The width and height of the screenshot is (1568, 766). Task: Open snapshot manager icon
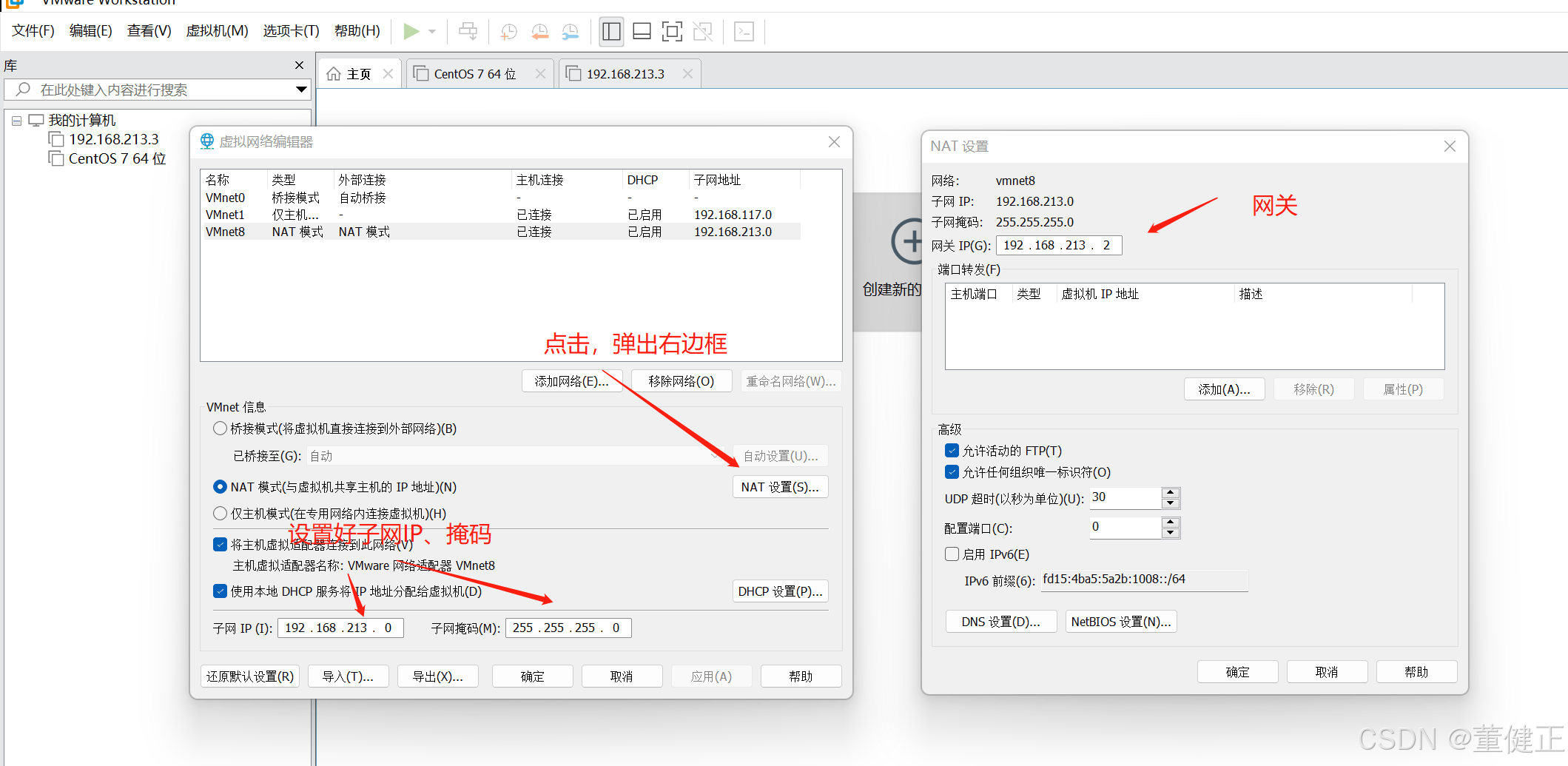click(571, 31)
